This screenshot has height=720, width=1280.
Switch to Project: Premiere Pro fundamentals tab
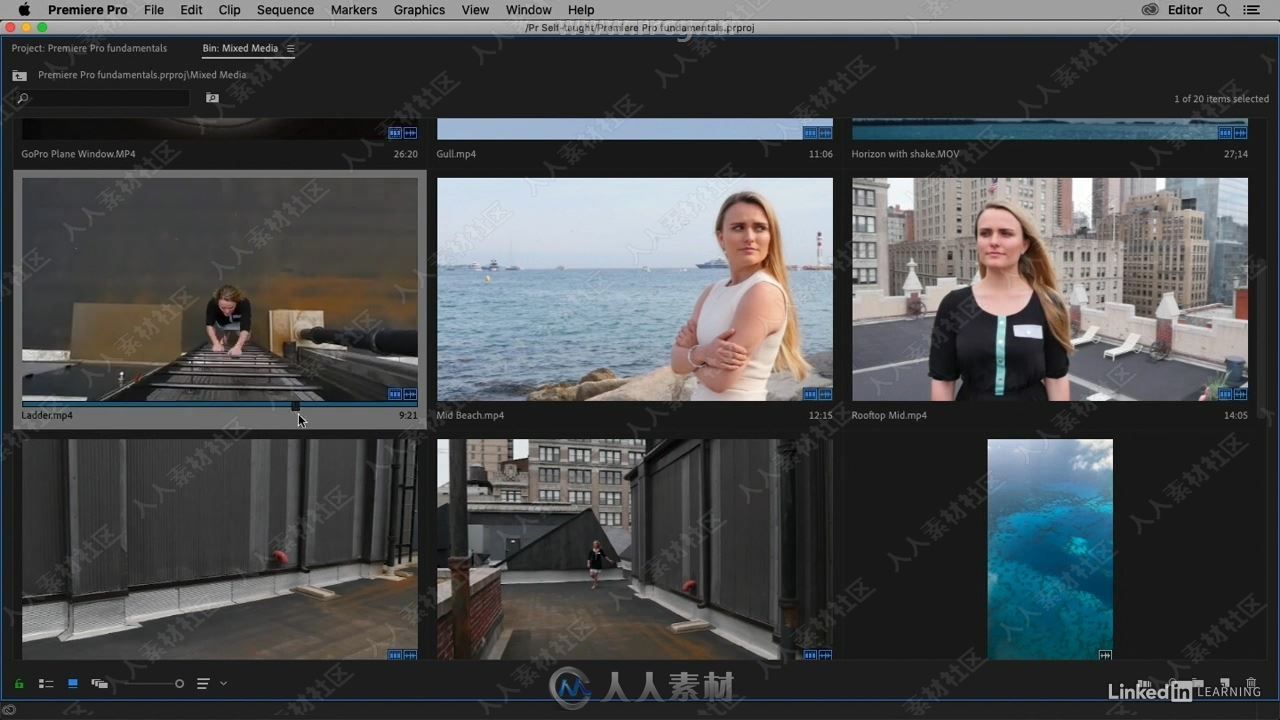[89, 48]
